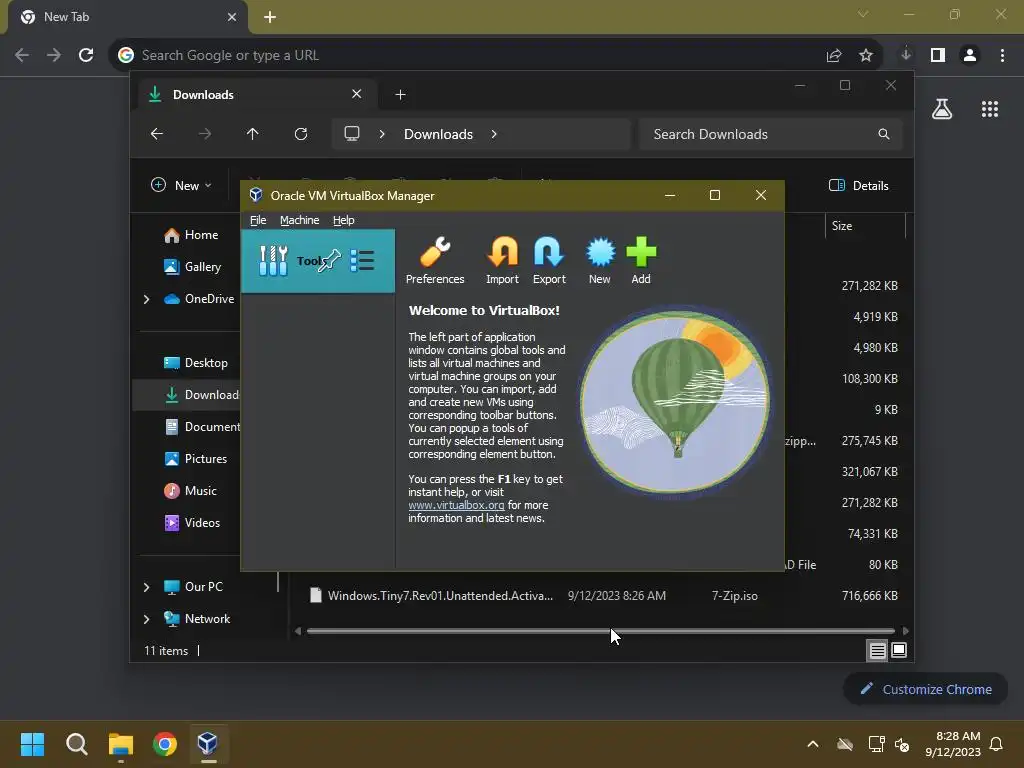
Task: Open the notifications bell
Action: coord(997,744)
